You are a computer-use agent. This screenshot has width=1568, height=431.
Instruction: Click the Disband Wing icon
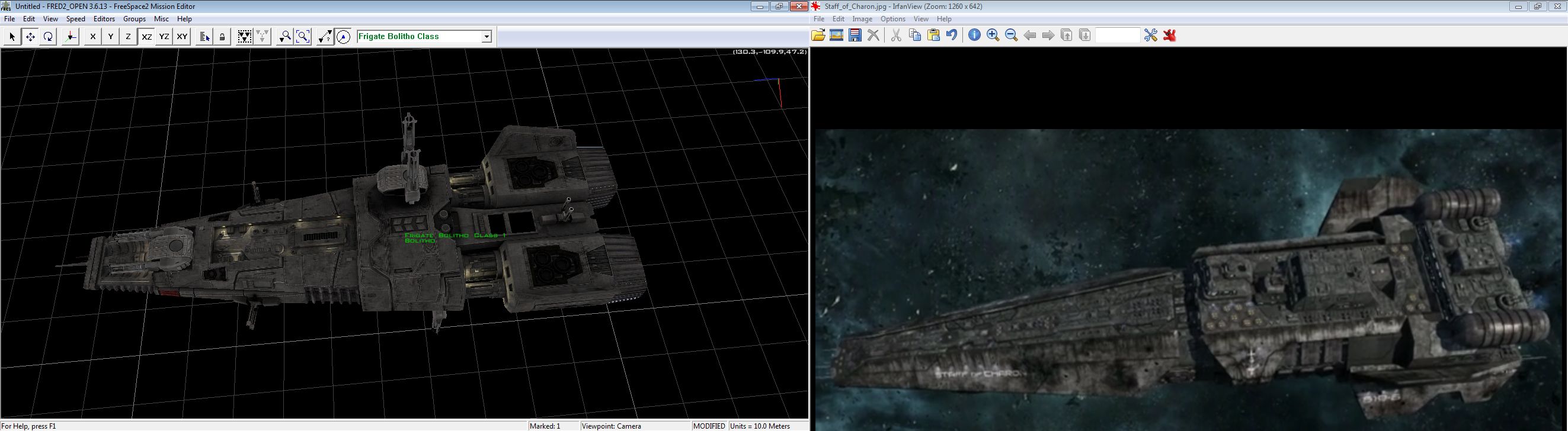point(263,37)
